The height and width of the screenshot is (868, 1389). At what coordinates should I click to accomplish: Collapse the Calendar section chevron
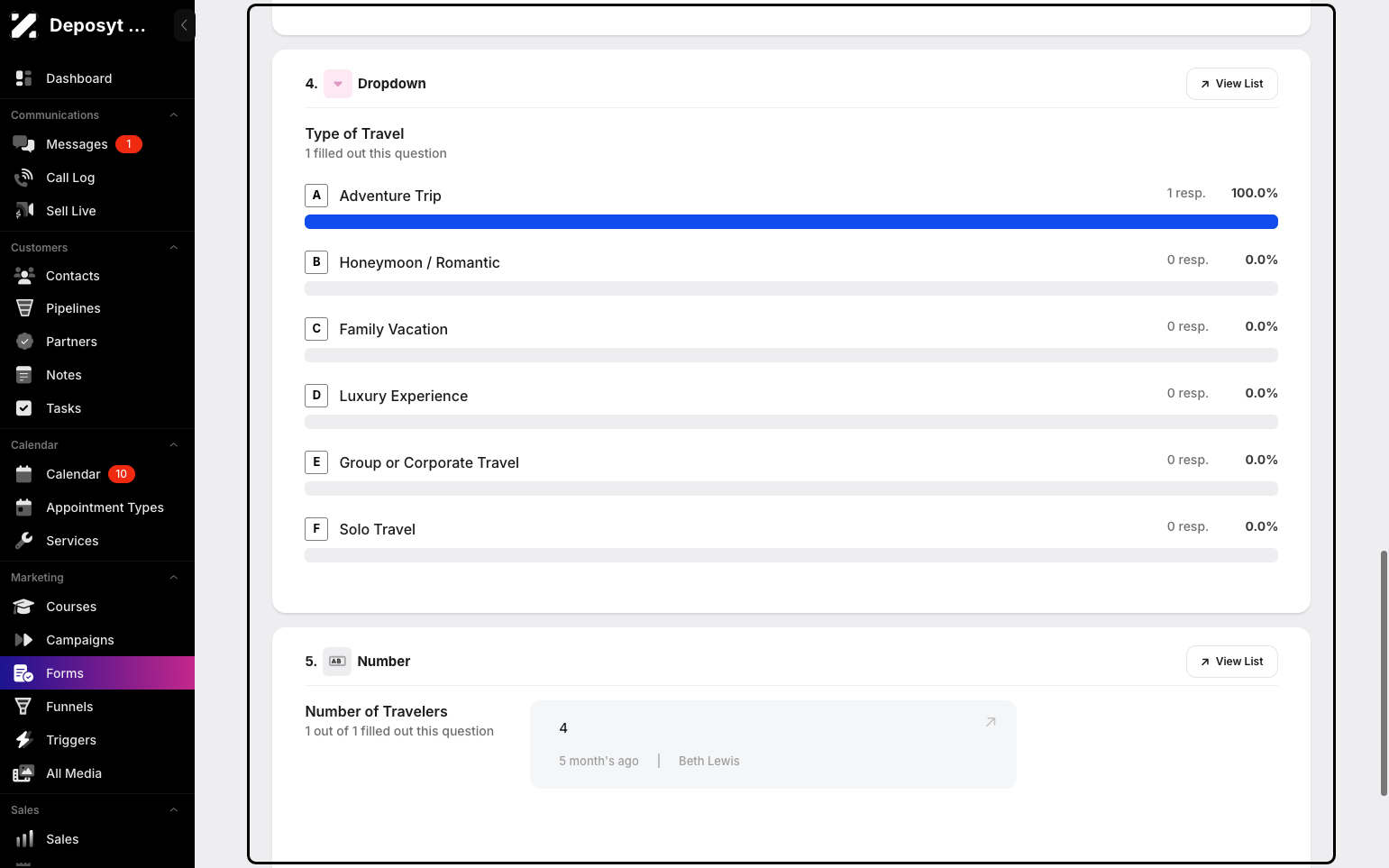click(174, 445)
